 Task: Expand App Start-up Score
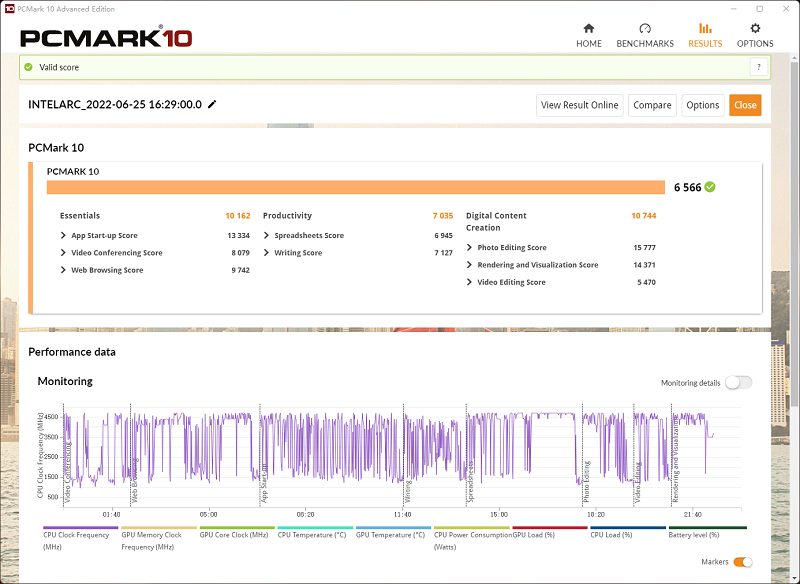(64, 236)
